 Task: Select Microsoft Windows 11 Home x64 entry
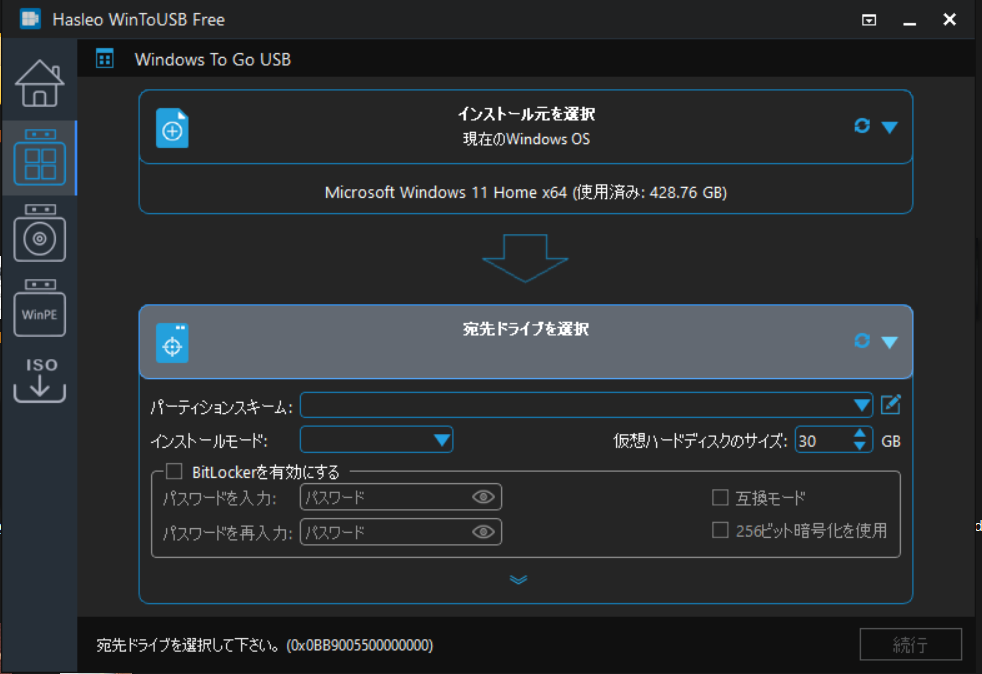(526, 191)
